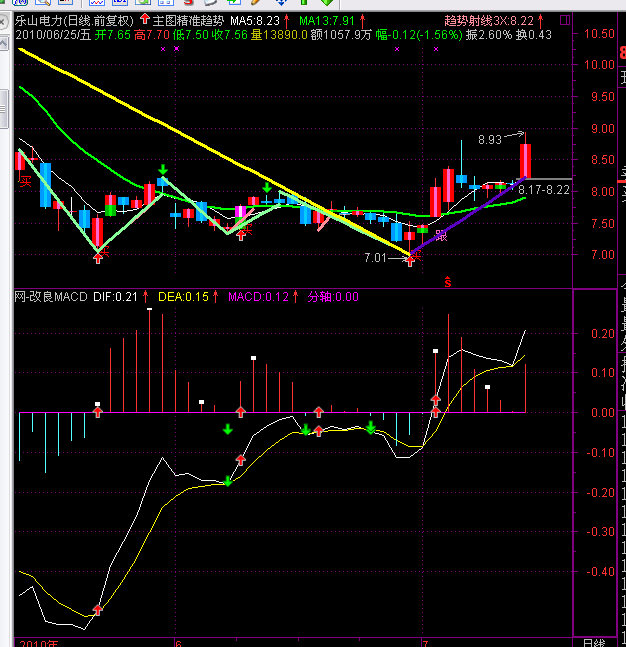The image size is (626, 647).
Task: Click the month 7 marker on time axis
Action: (425, 643)
